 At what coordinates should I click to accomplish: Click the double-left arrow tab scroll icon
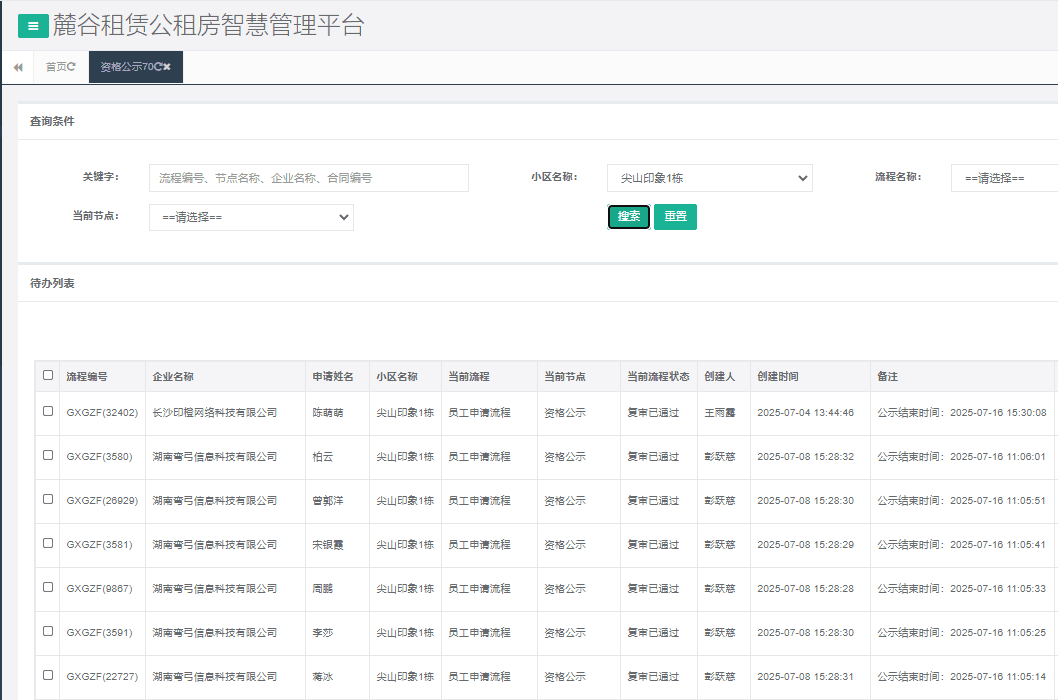click(18, 67)
